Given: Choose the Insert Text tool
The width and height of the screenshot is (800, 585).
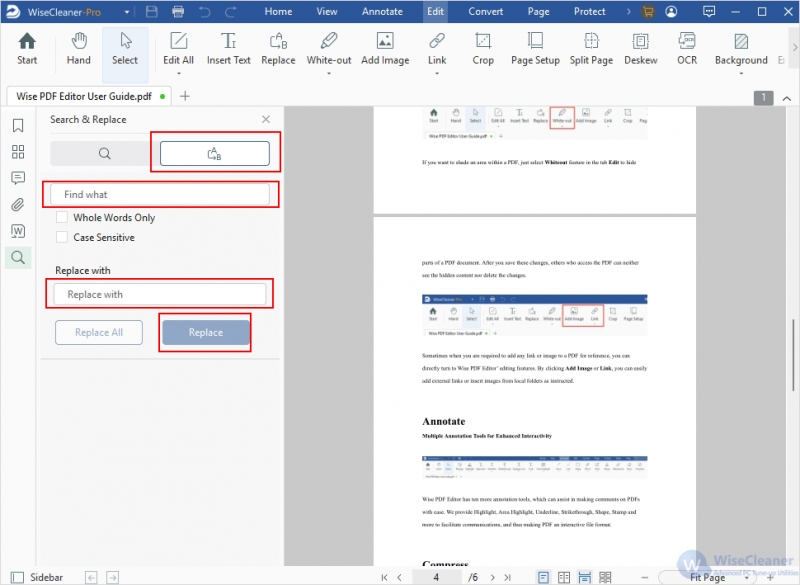Looking at the screenshot, I should tap(229, 49).
